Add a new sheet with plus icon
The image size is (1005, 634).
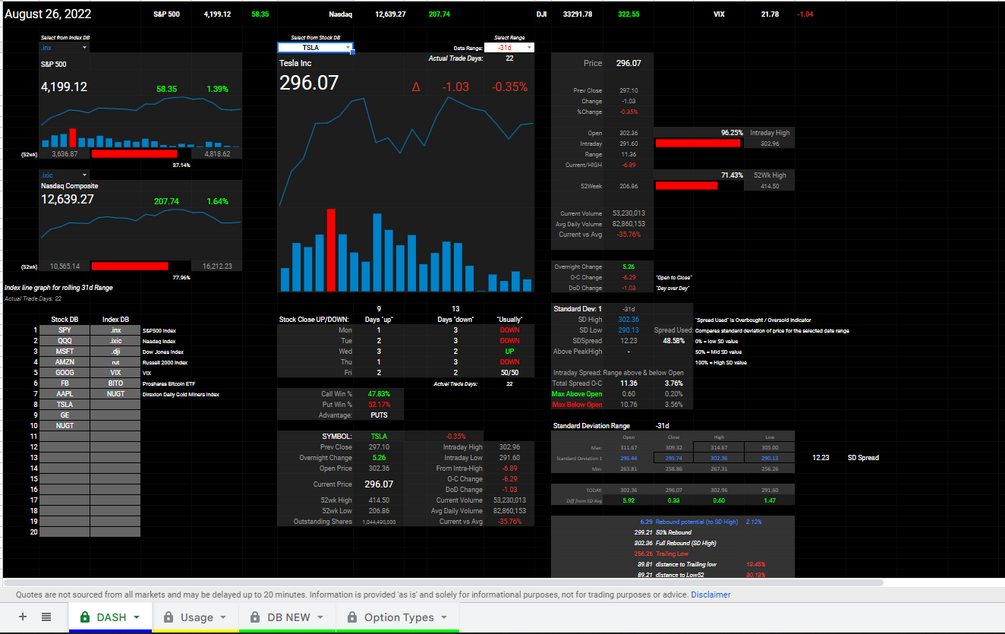click(22, 617)
